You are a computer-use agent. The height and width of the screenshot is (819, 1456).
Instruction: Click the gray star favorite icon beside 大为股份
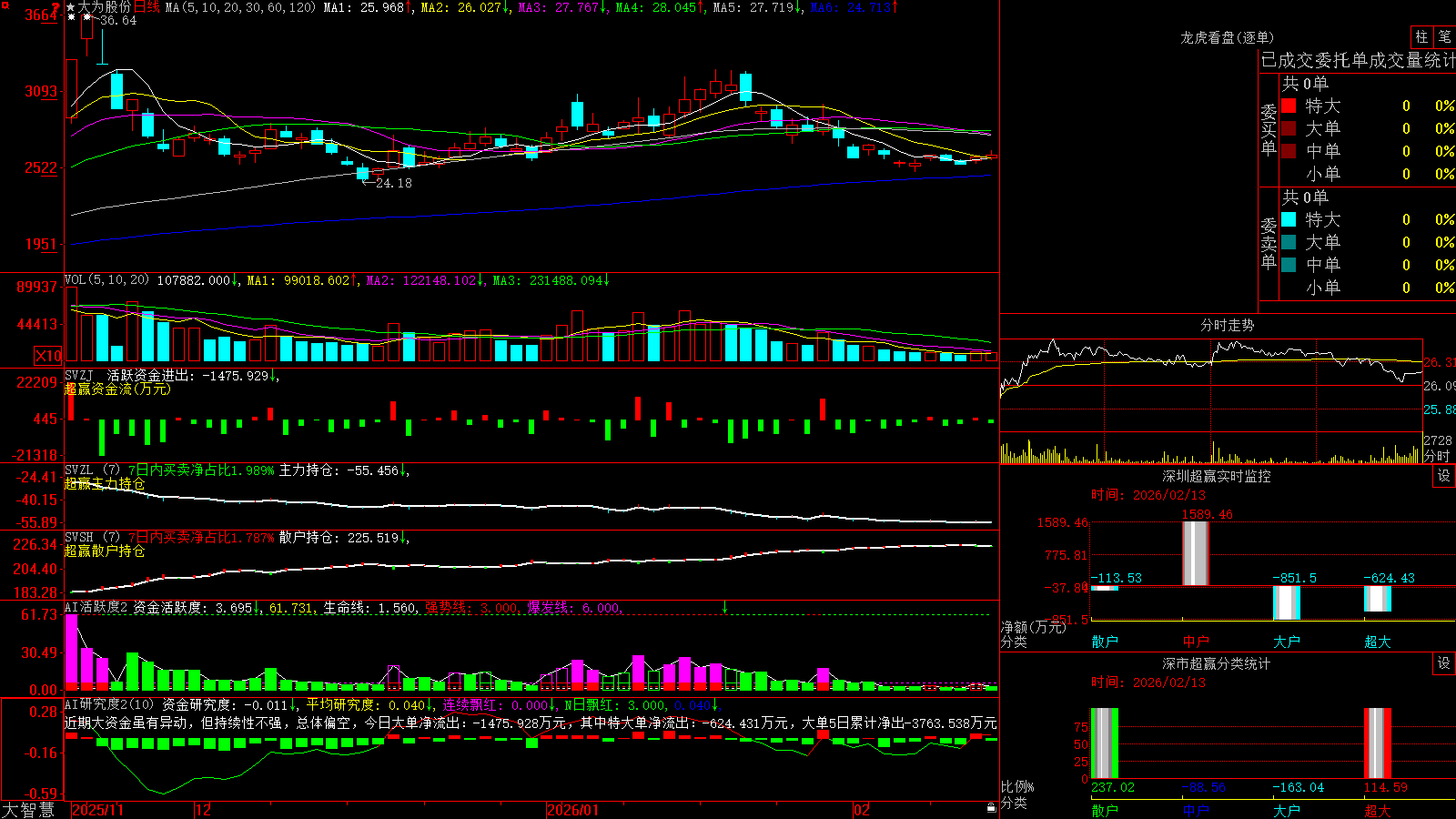pyautogui.click(x=71, y=7)
